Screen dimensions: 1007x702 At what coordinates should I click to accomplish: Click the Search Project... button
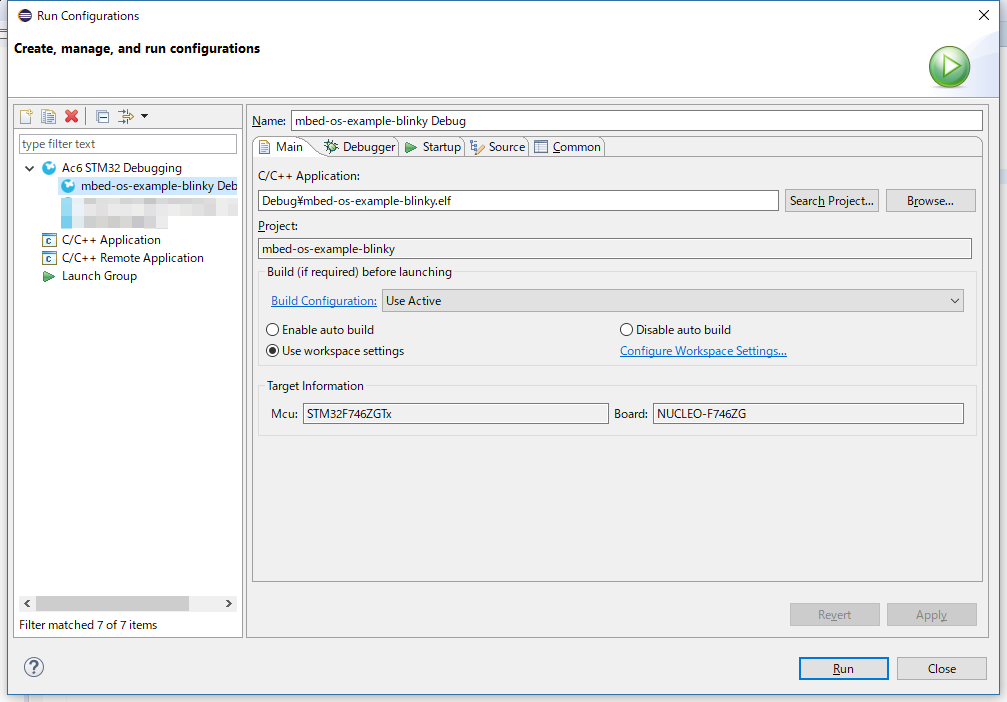point(832,201)
